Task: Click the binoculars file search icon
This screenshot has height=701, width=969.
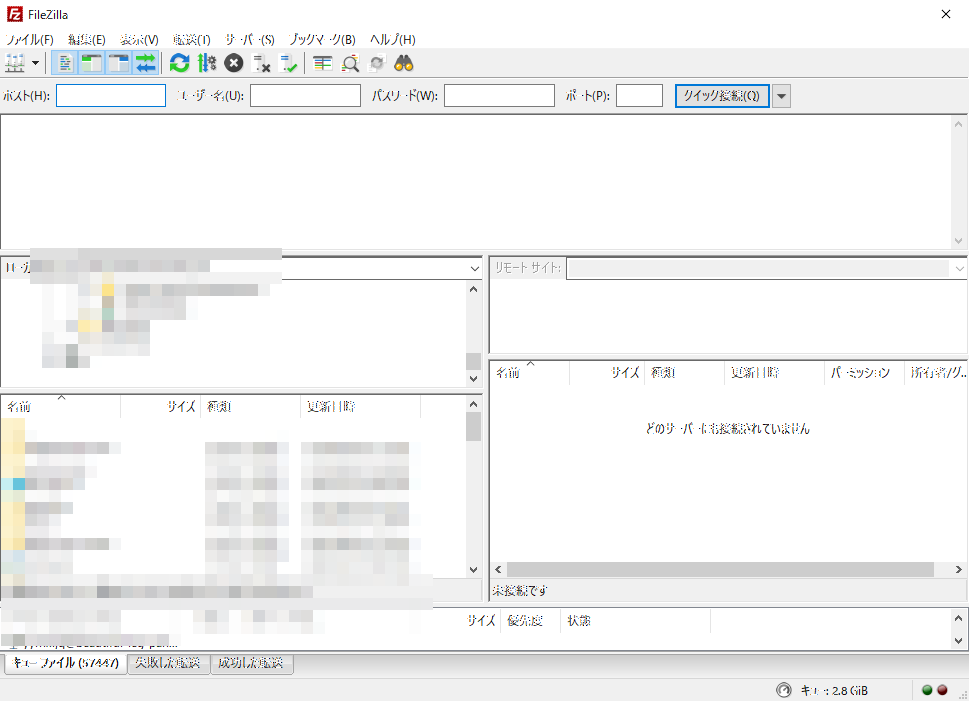Action: pos(404,63)
